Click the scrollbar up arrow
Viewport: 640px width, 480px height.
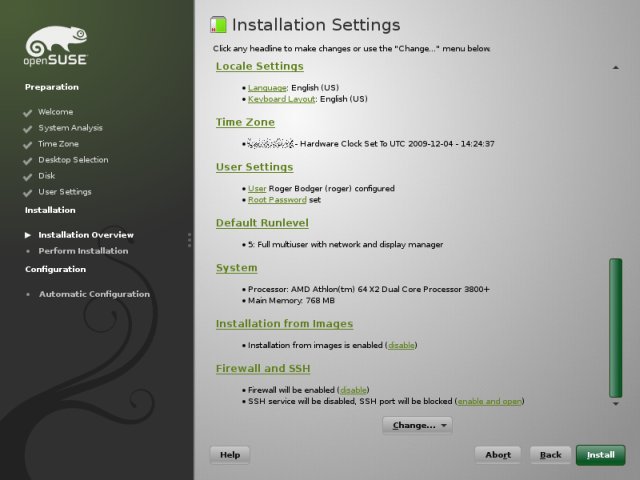click(616, 67)
